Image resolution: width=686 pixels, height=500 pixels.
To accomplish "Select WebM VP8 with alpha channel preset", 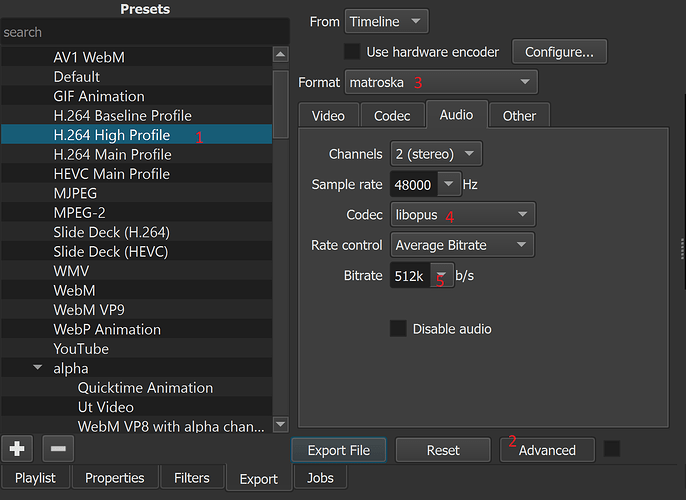I will (x=136, y=425).
